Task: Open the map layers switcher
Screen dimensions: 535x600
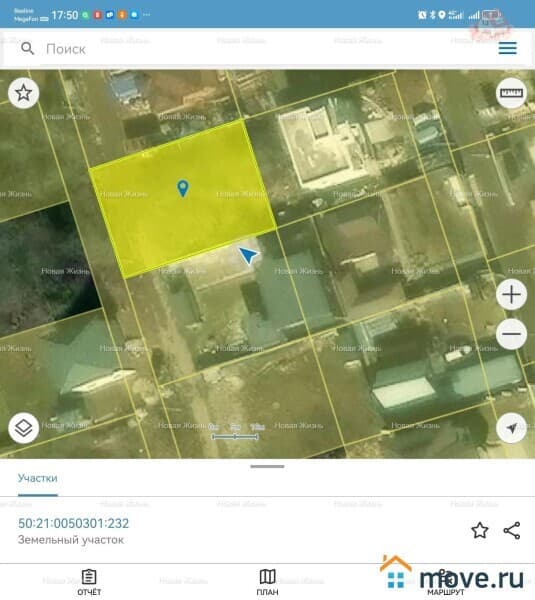Action: point(23,428)
